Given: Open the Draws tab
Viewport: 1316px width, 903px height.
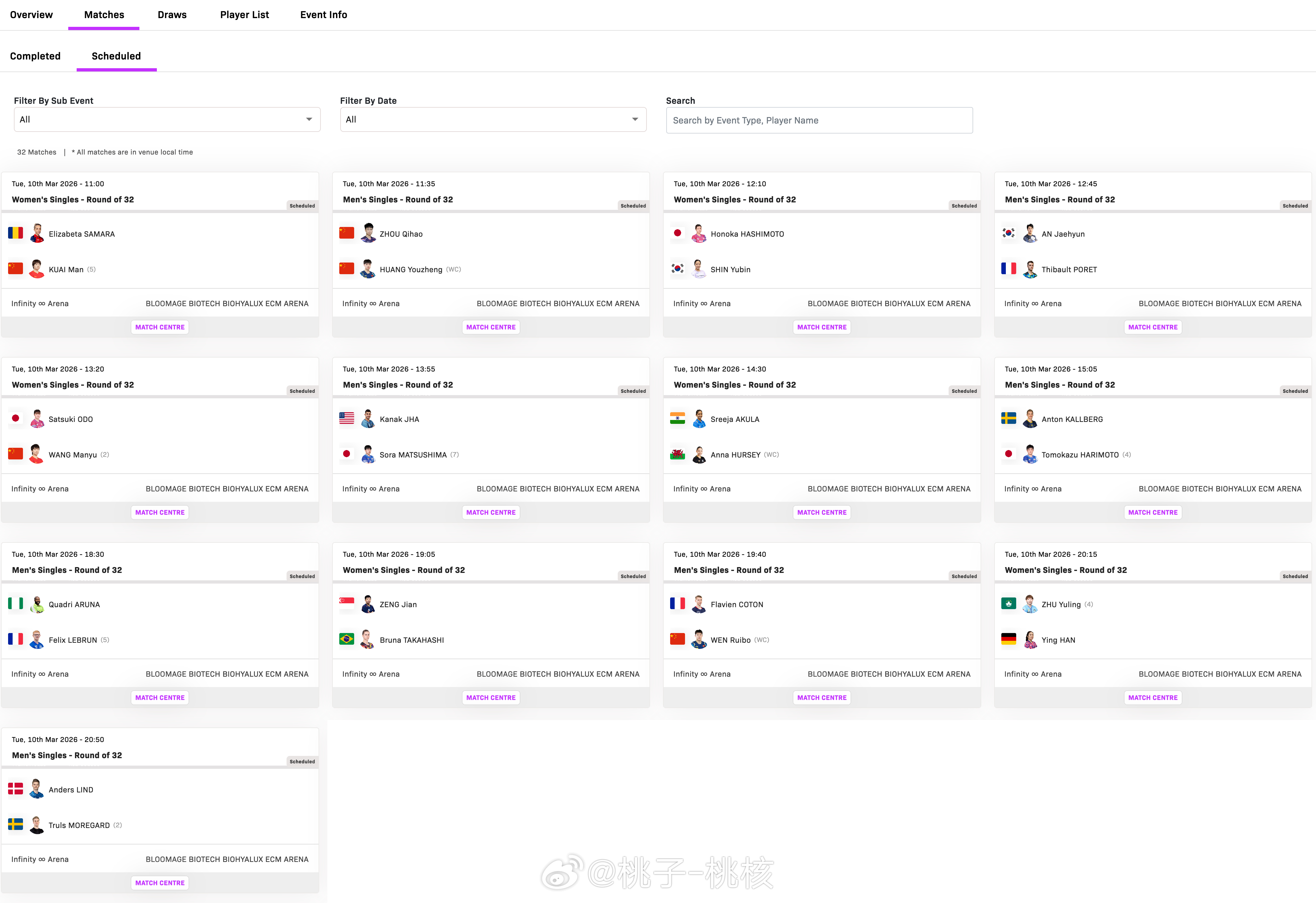Looking at the screenshot, I should click(x=172, y=15).
